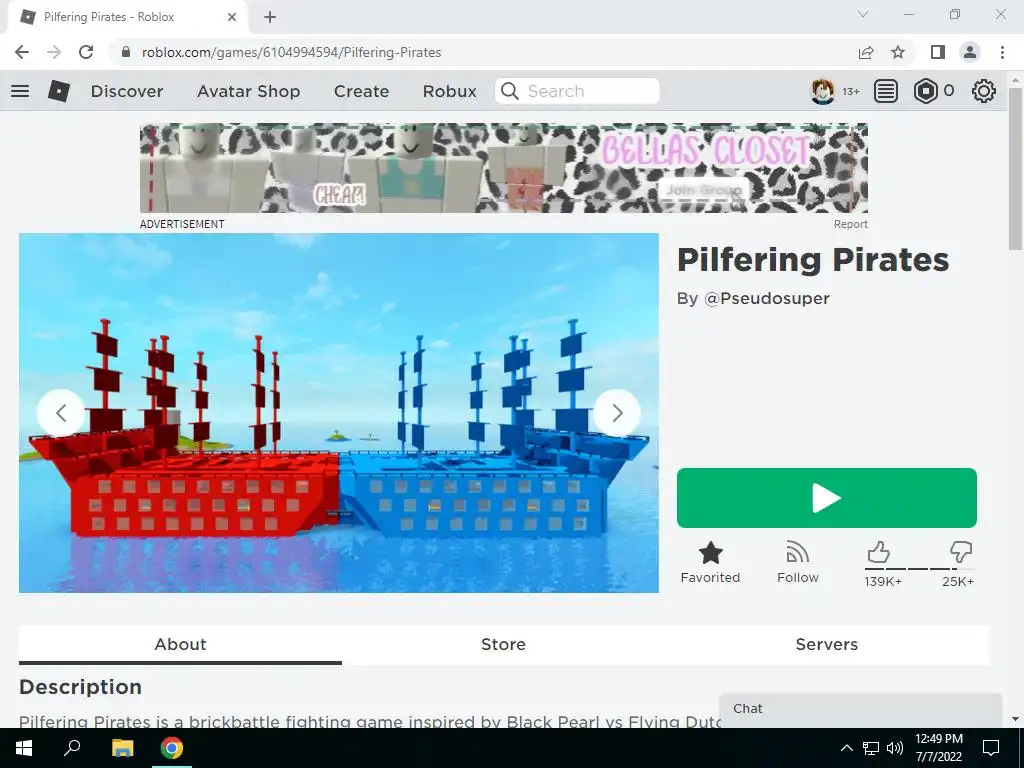The image size is (1024, 768).
Task: Hit the green Play button
Action: tap(827, 498)
